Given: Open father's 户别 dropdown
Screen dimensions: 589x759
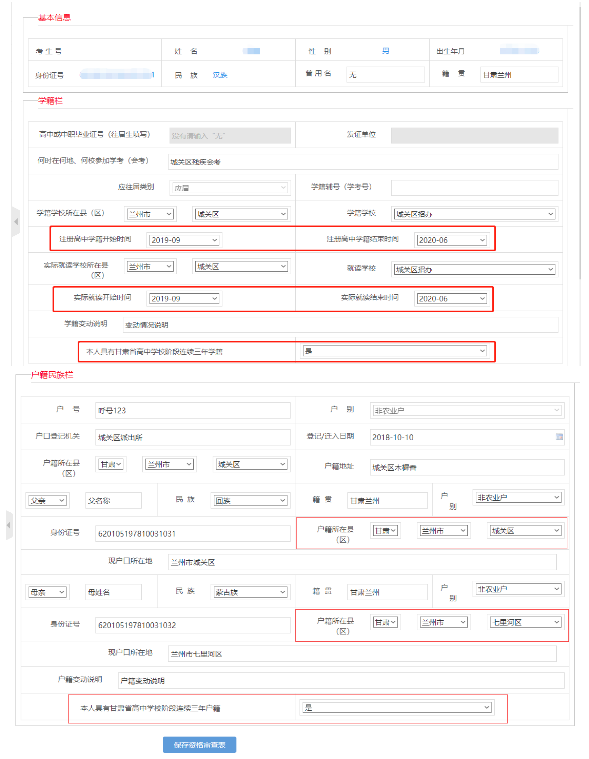Looking at the screenshot, I should (517, 497).
